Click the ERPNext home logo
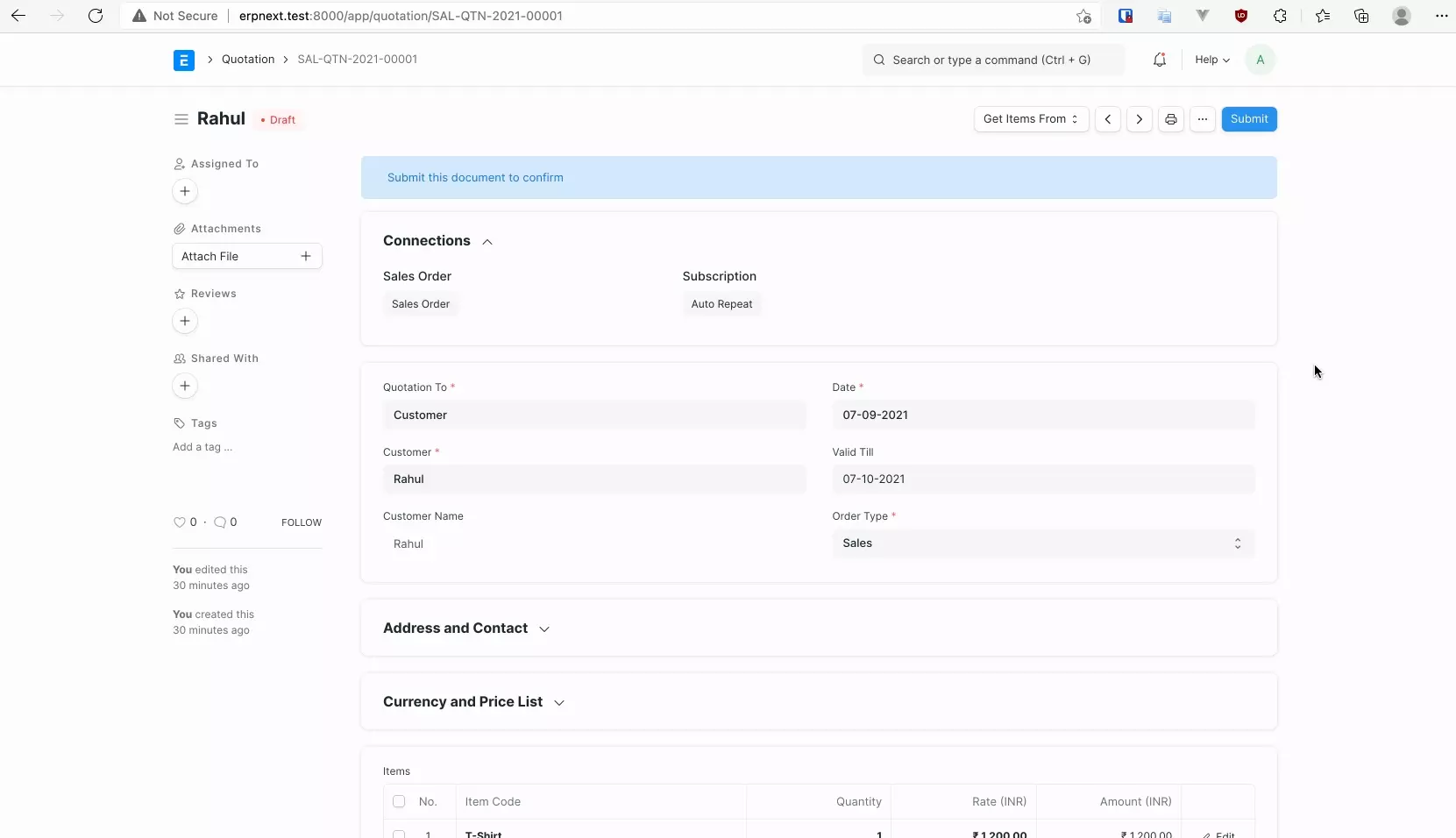The width and height of the screenshot is (1456, 838). point(184,60)
